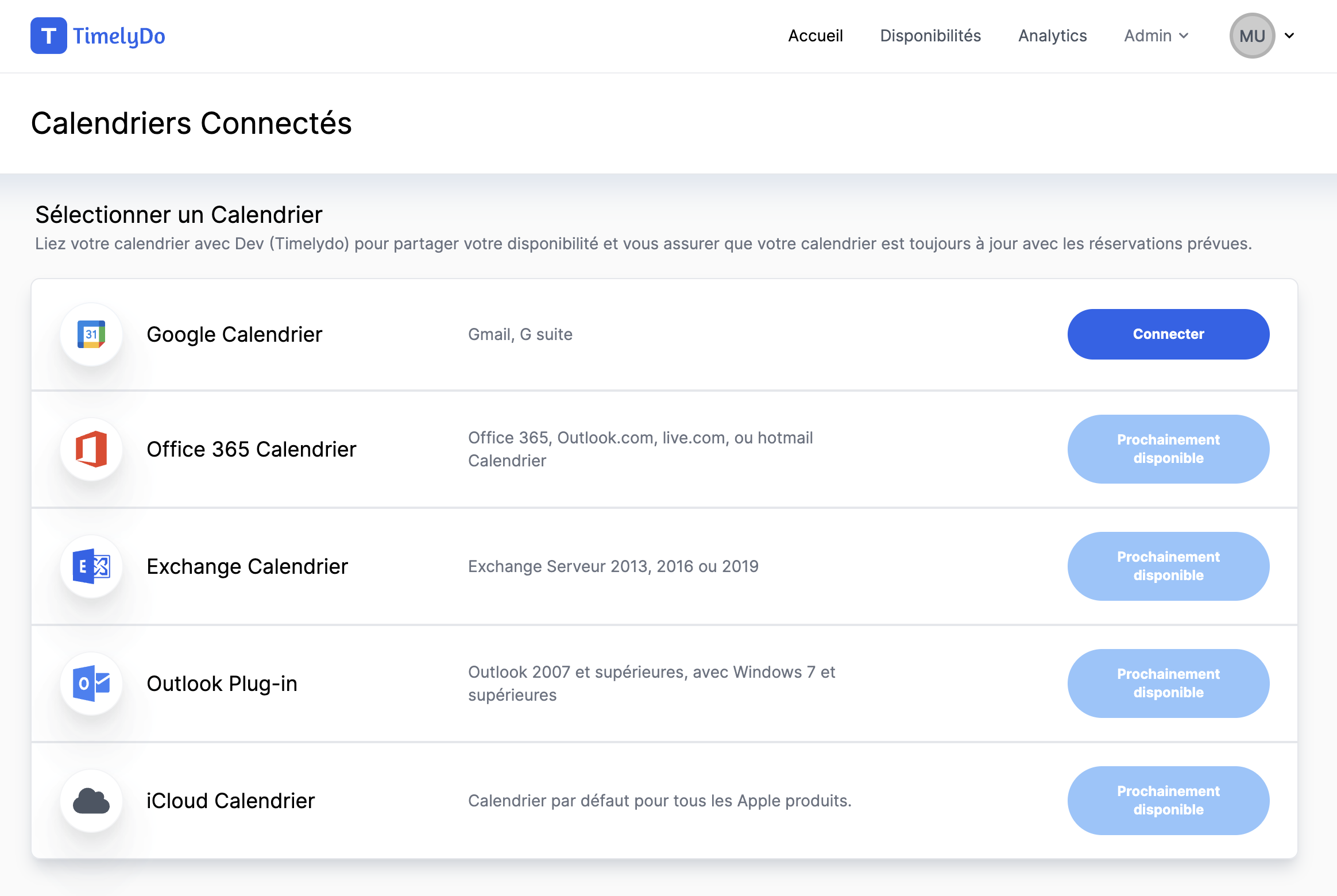
Task: Select the Exchange Calendrier title
Action: [x=247, y=566]
